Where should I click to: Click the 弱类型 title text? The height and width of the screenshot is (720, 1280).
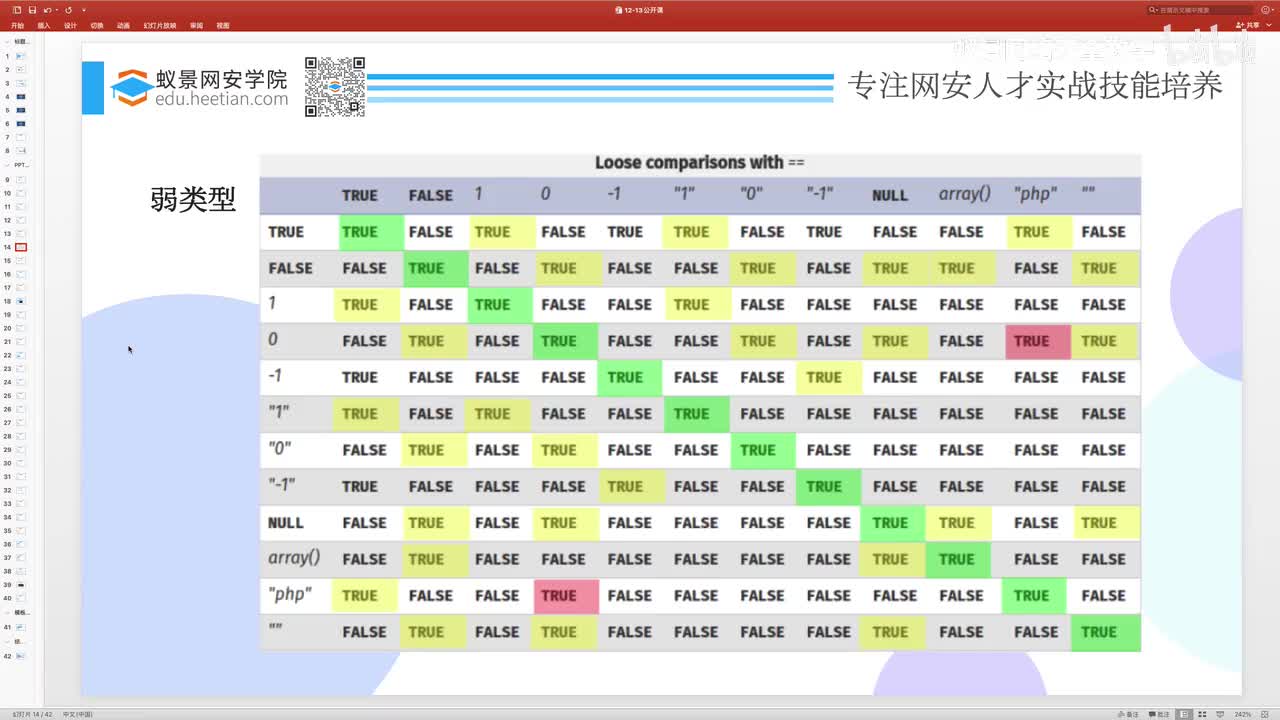click(193, 199)
